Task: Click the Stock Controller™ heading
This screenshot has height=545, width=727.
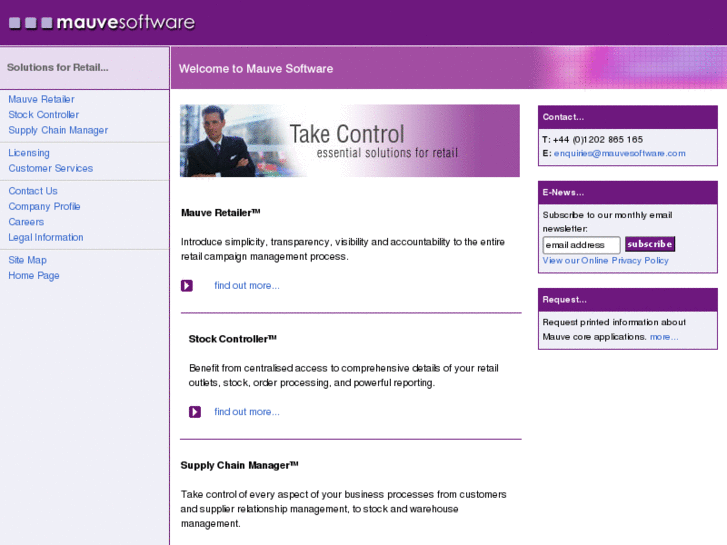Action: (232, 339)
